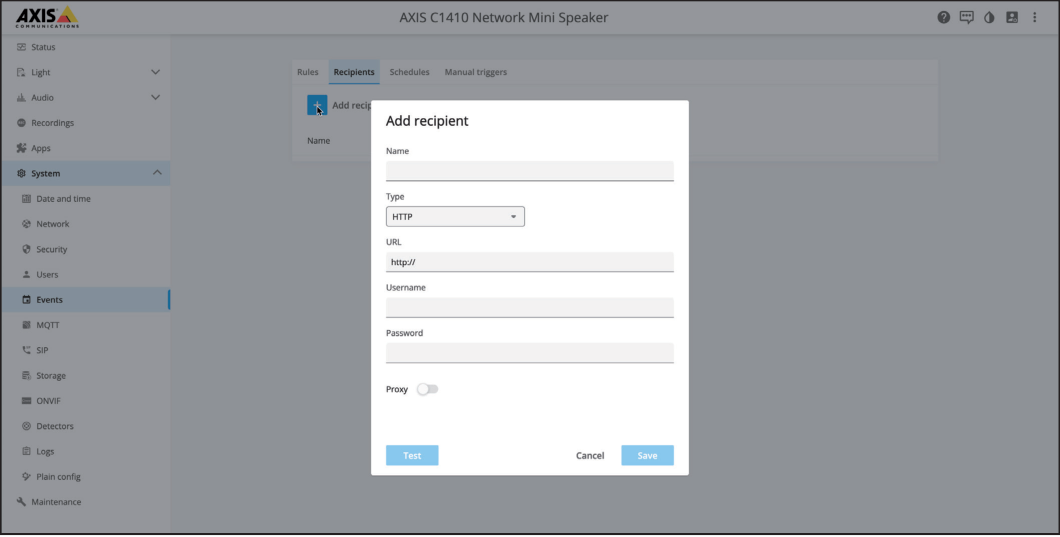
Task: Open the Status menu label
Action: point(43,47)
